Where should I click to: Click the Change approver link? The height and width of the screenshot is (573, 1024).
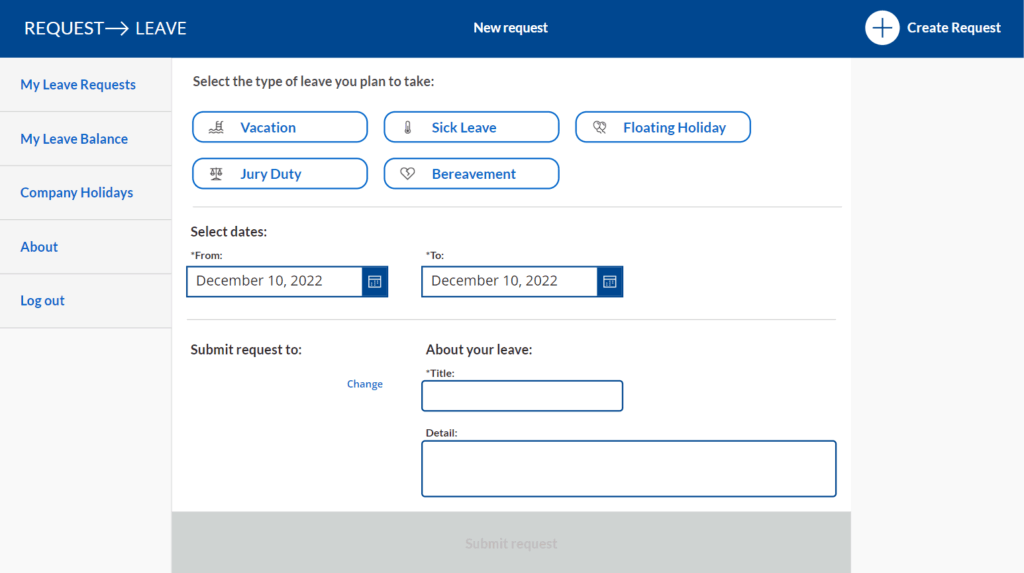pos(364,384)
